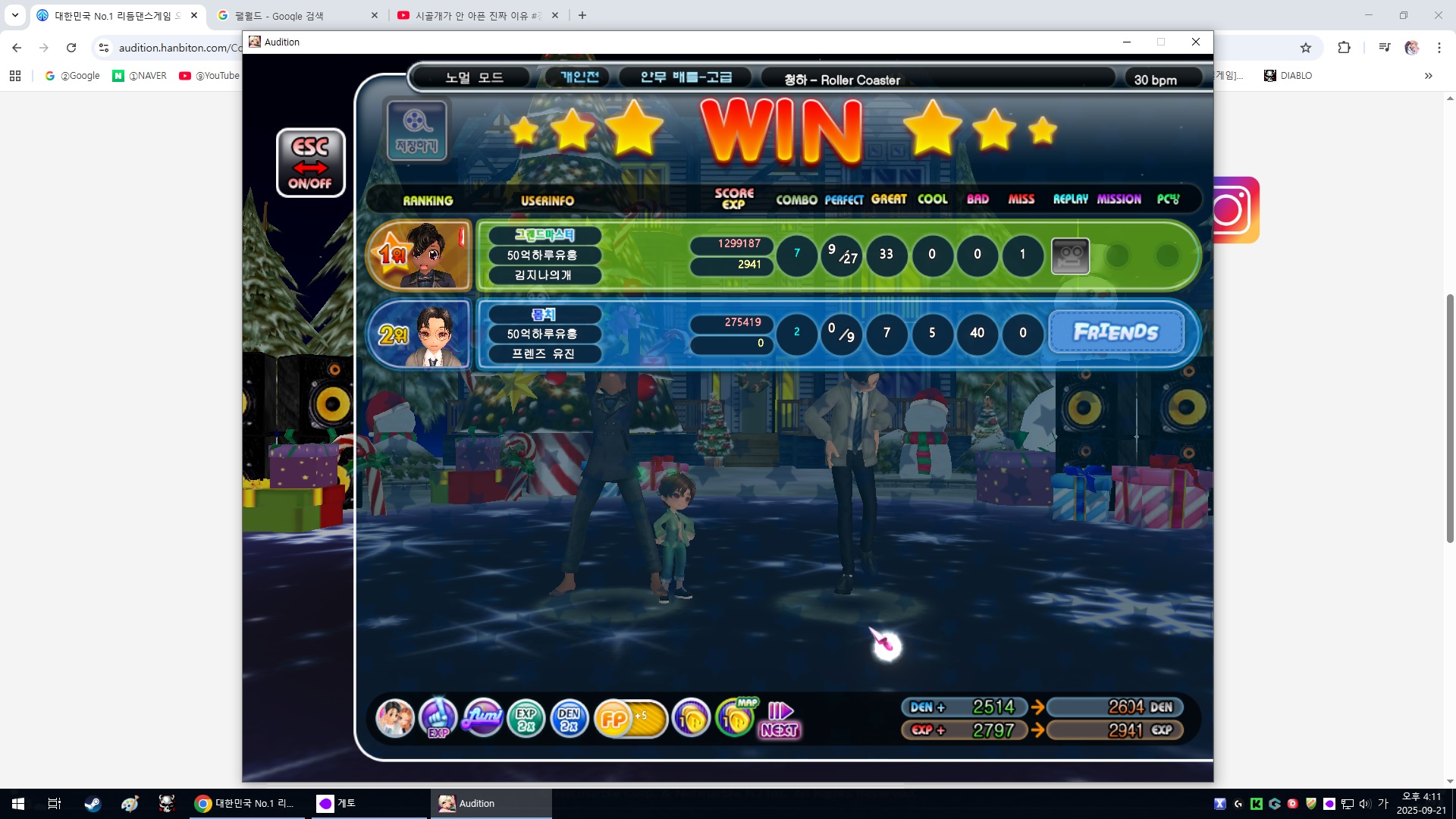The image size is (1456, 819).
Task: Click the save replay film icon
Action: (416, 129)
